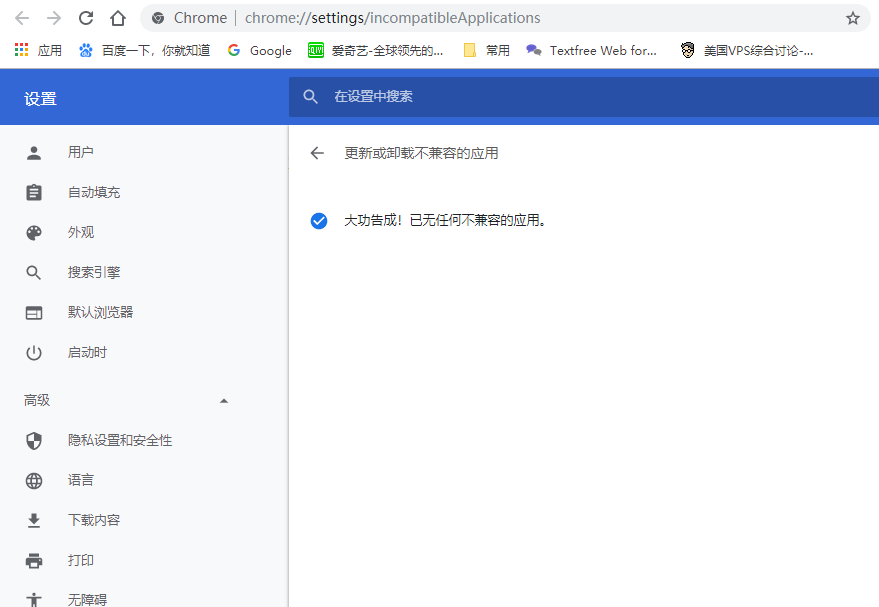The height and width of the screenshot is (607, 879).
Task: Open the 自动填充 settings section
Action: (x=94, y=192)
